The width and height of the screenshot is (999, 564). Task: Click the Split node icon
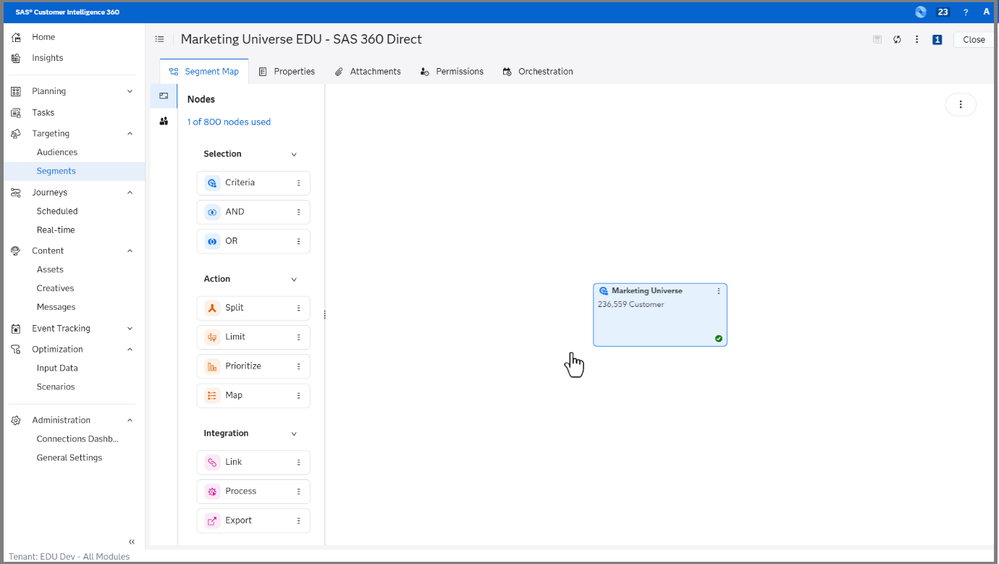[212, 308]
